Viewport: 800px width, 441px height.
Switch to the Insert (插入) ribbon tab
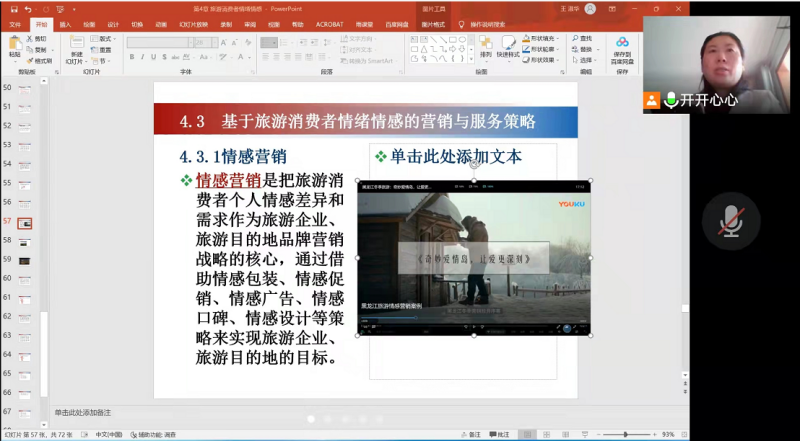click(65, 23)
